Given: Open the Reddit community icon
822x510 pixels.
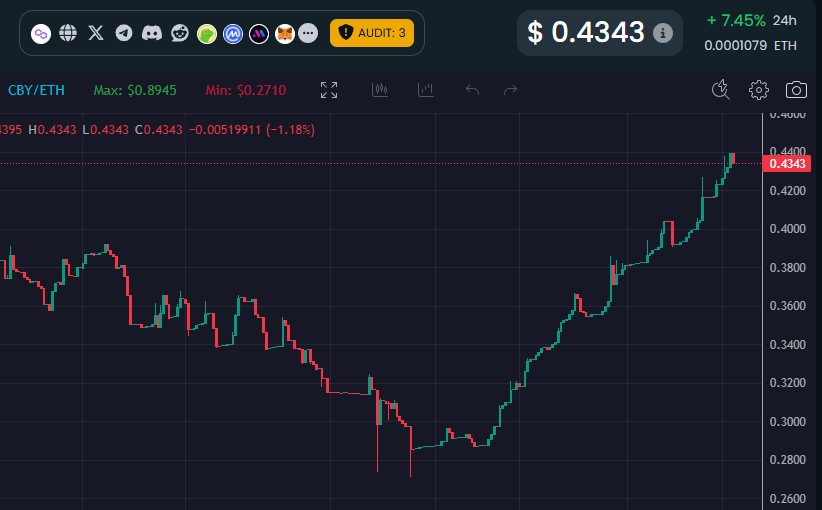Looking at the screenshot, I should click(x=180, y=33).
